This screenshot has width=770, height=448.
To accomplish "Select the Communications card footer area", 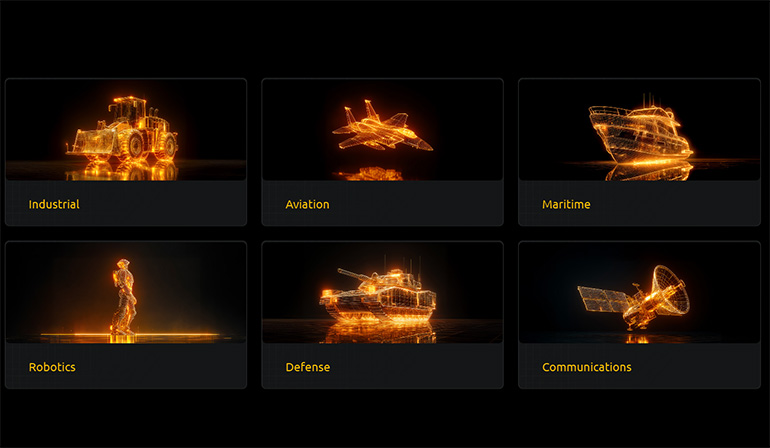I will pos(639,365).
